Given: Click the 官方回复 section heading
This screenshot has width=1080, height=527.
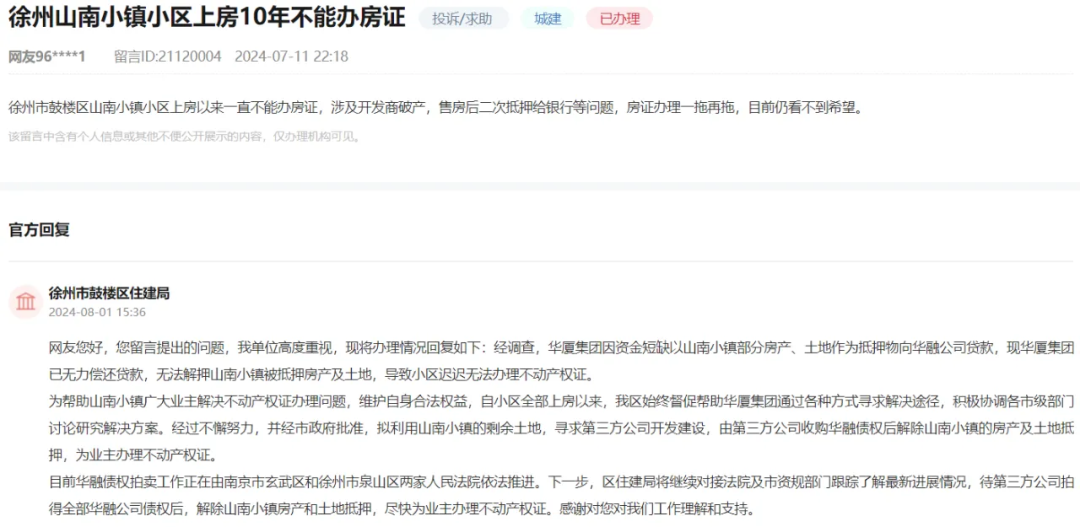Looking at the screenshot, I should (x=39, y=229).
